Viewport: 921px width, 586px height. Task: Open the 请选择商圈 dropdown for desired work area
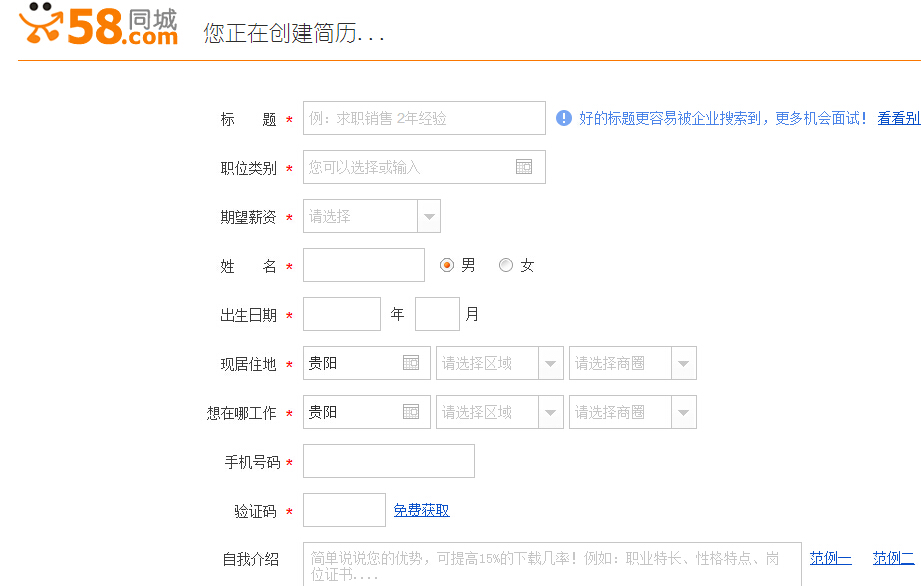pos(683,412)
